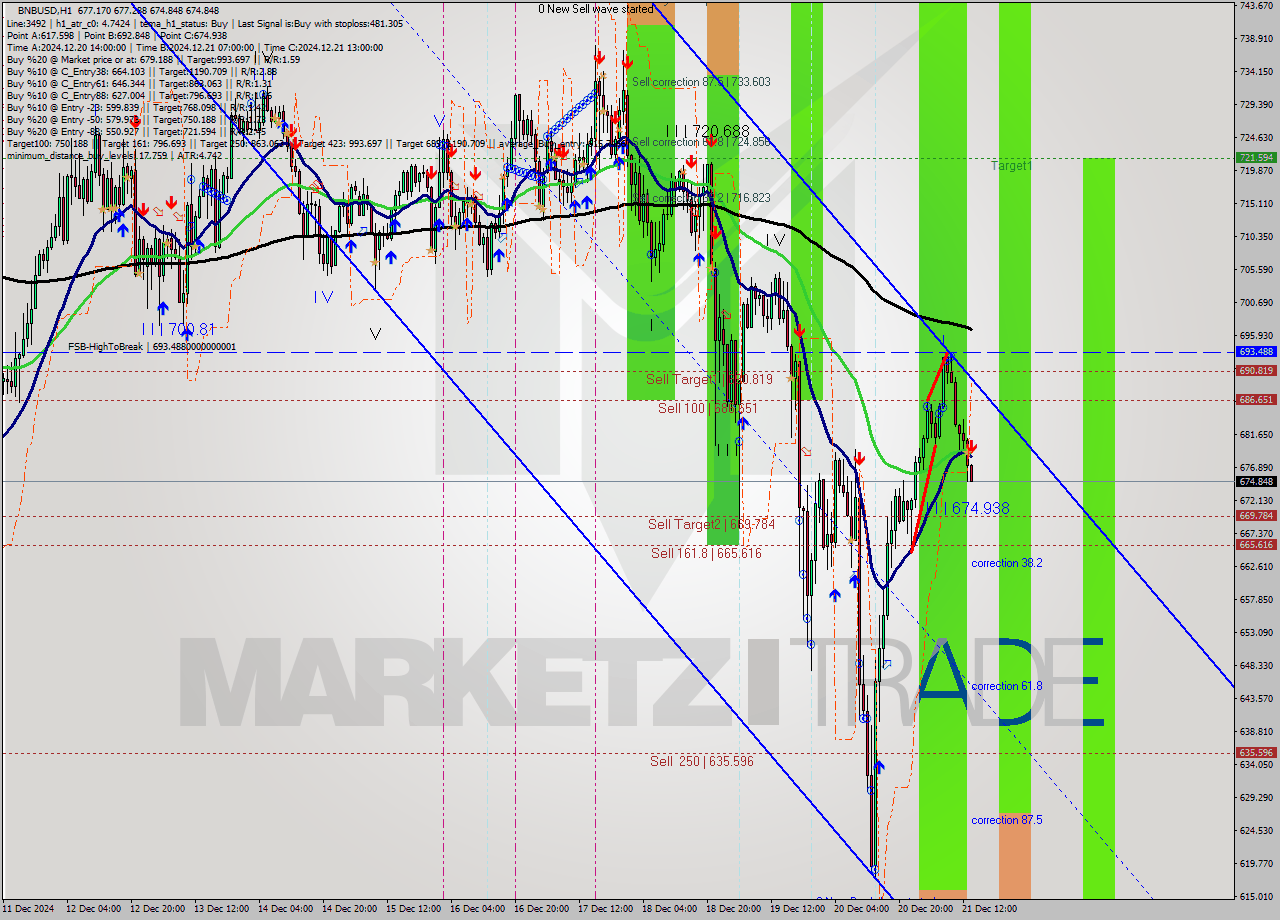Click the 648.330 price axis value
The height and width of the screenshot is (920, 1280).
pyautogui.click(x=1256, y=666)
